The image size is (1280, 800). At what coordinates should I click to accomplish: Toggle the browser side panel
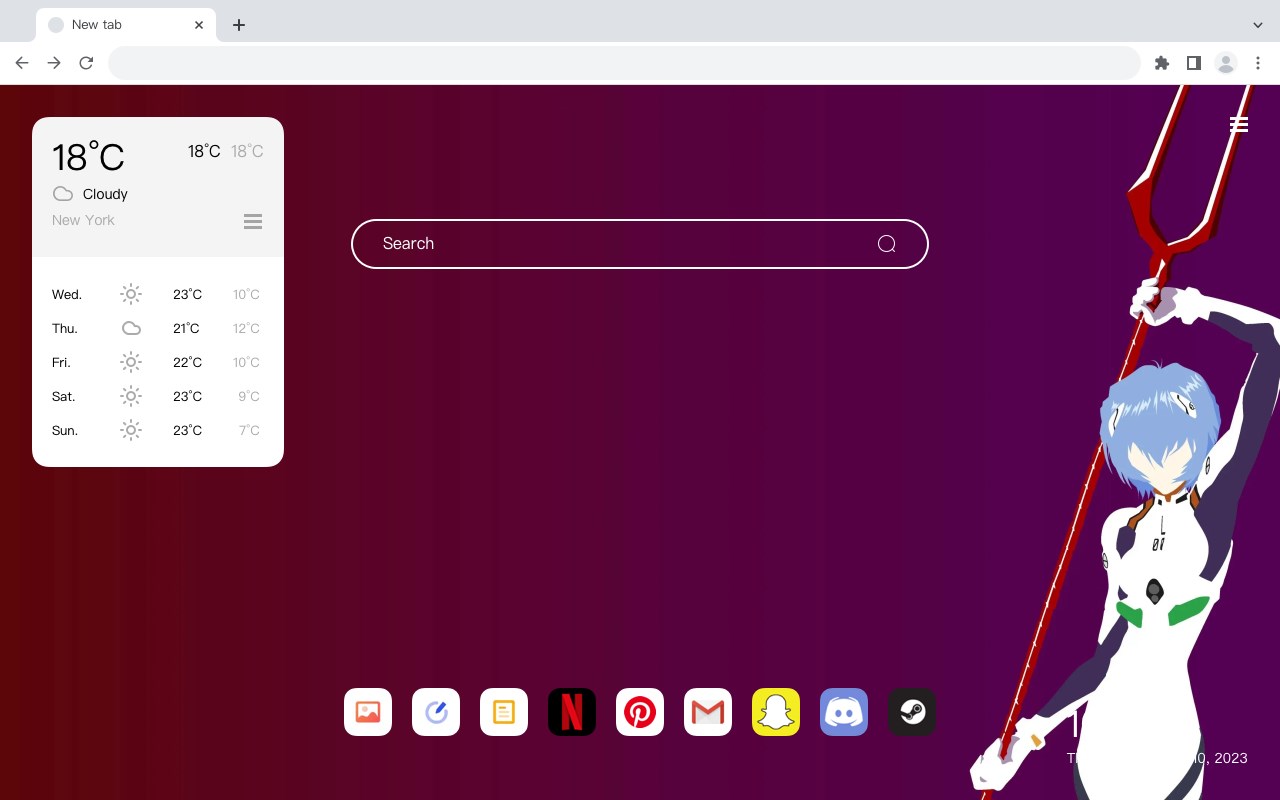[x=1193, y=63]
